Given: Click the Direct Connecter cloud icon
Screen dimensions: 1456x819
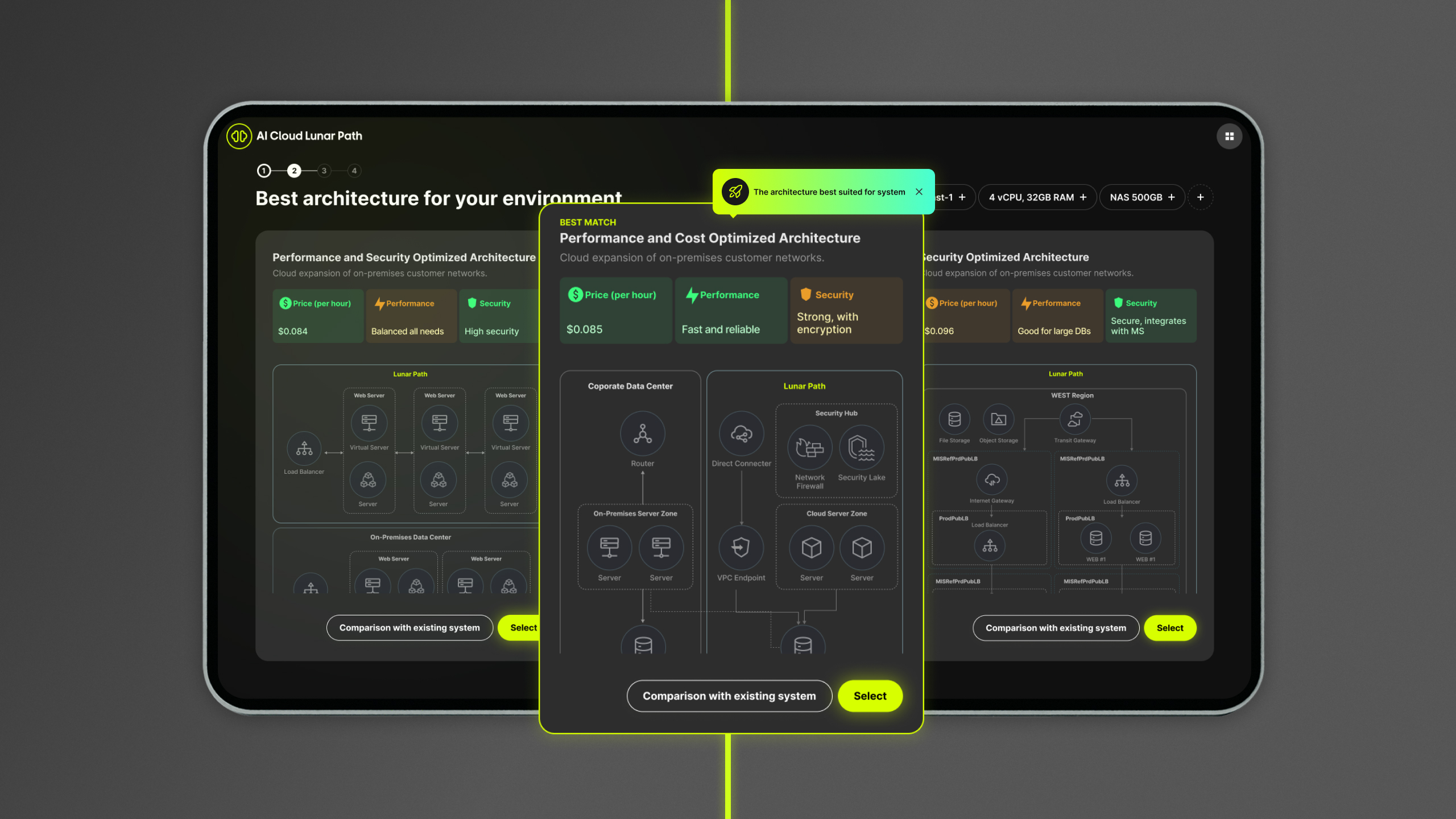Looking at the screenshot, I should (x=742, y=434).
